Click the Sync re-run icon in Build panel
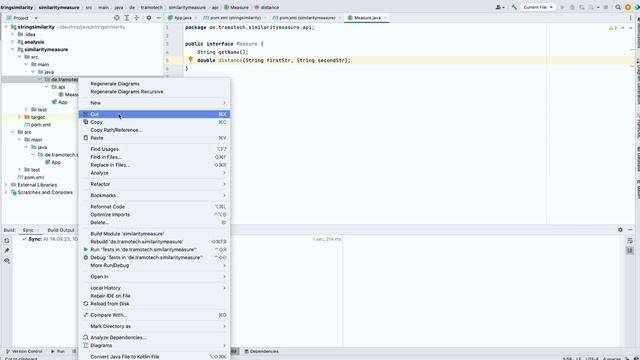 click(x=7, y=240)
